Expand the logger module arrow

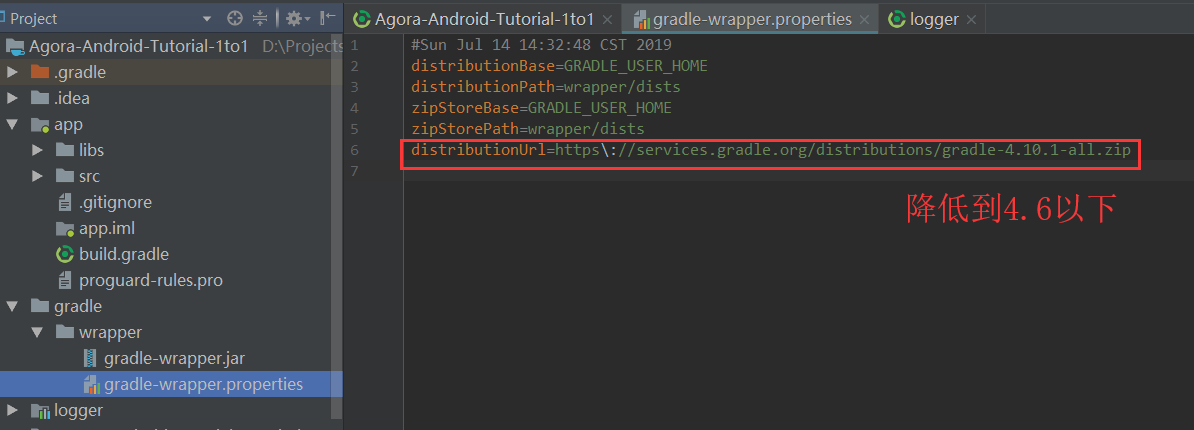pyautogui.click(x=12, y=410)
